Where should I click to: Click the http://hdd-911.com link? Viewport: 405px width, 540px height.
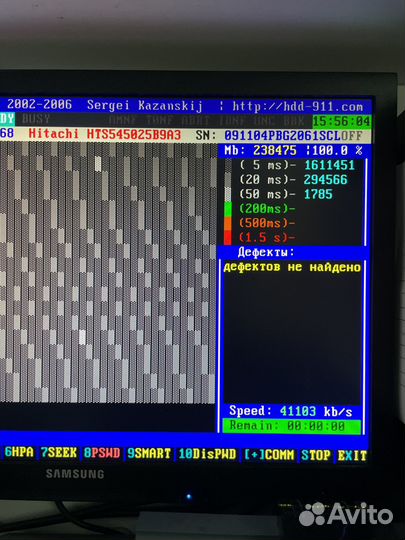click(x=298, y=107)
